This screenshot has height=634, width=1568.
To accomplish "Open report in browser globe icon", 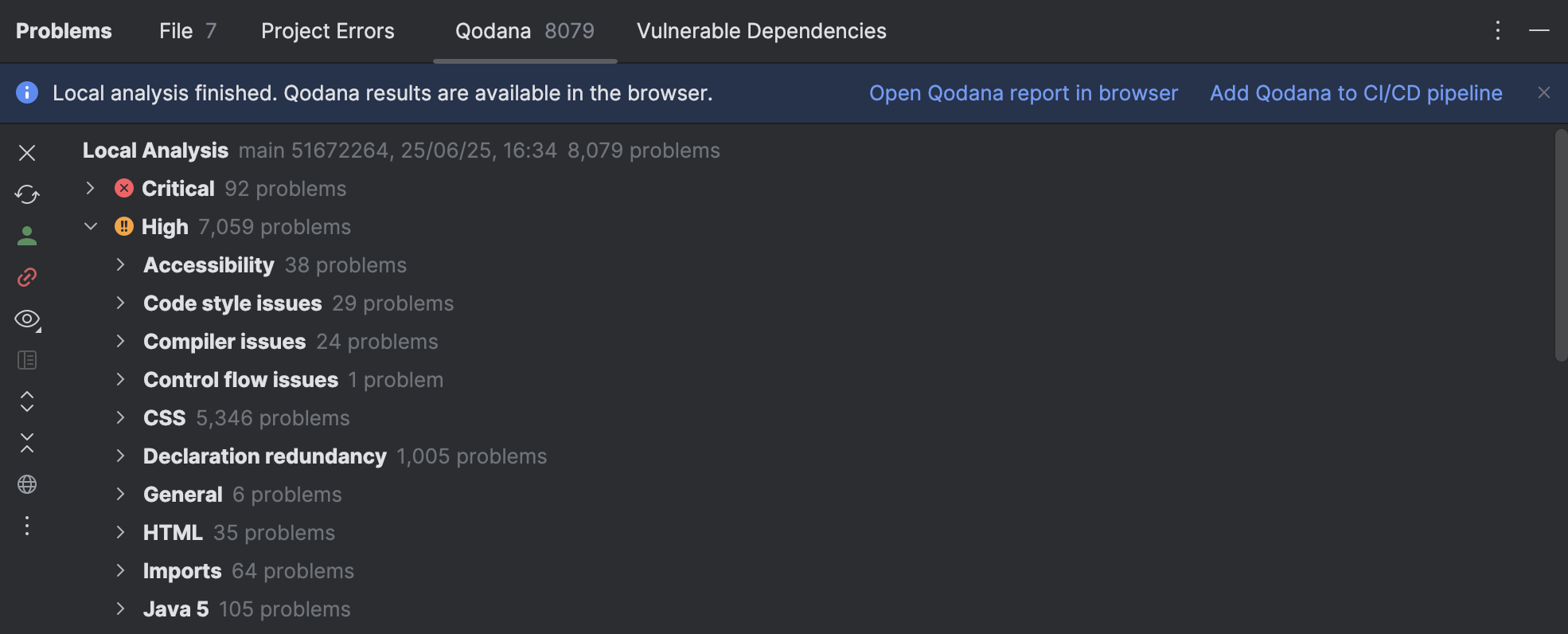I will pos(27,484).
